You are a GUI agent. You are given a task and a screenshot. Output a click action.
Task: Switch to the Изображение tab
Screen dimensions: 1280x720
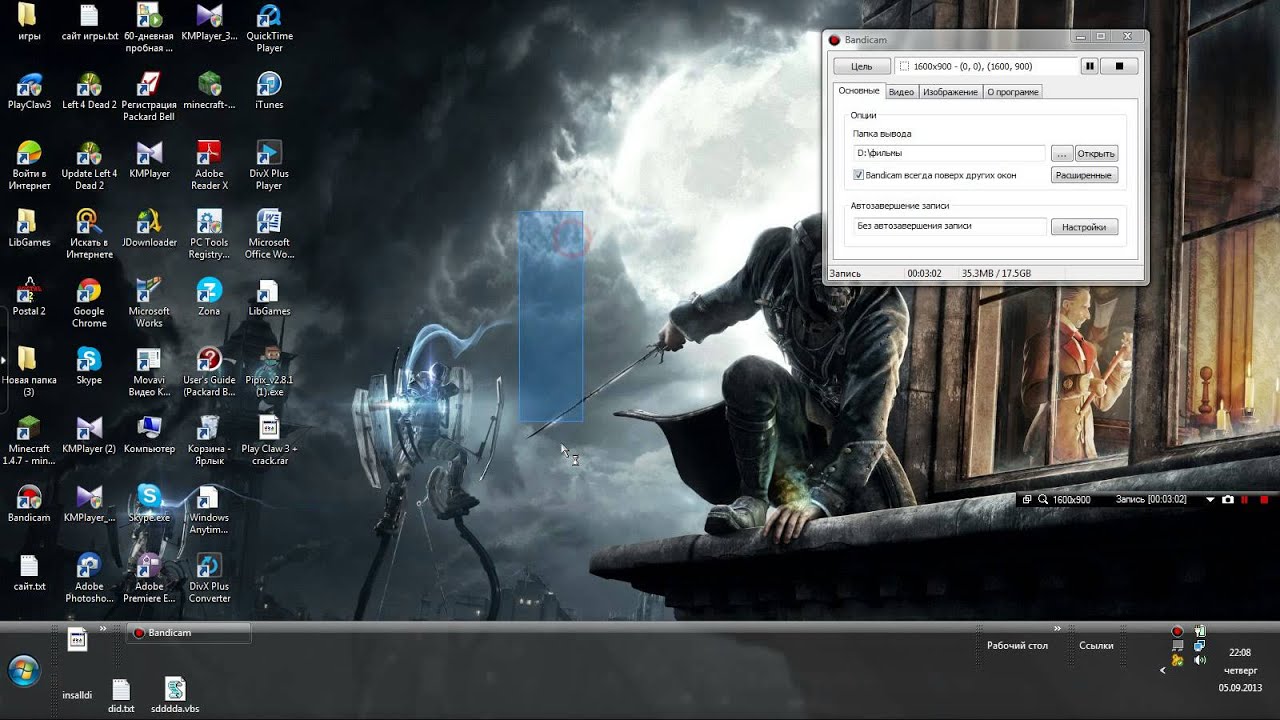tap(950, 92)
